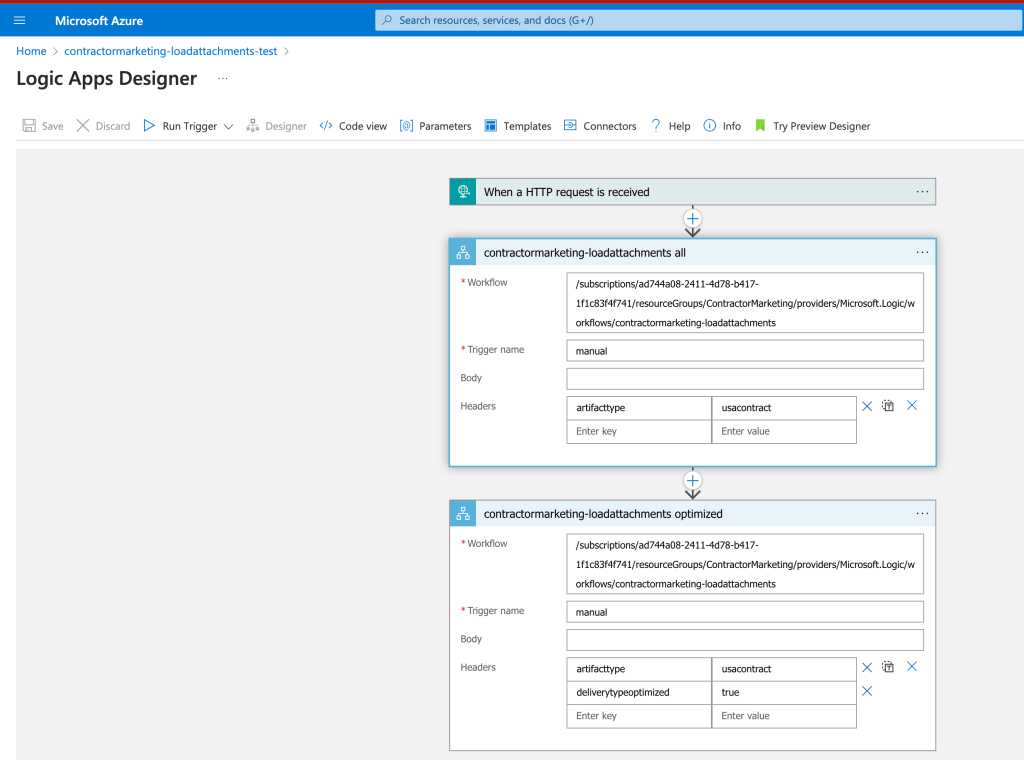This screenshot has height=760, width=1024.
Task: Search resources, services, and docs field
Action: pos(699,20)
